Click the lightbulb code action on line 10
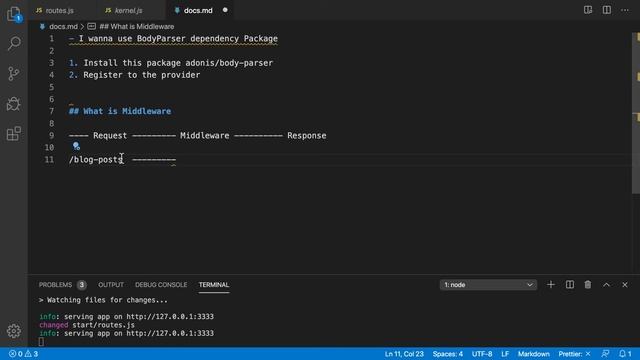 [x=76, y=146]
